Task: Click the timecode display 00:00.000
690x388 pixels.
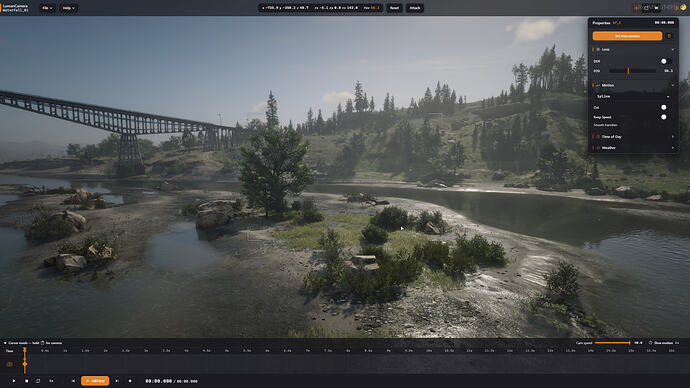Action: point(158,381)
